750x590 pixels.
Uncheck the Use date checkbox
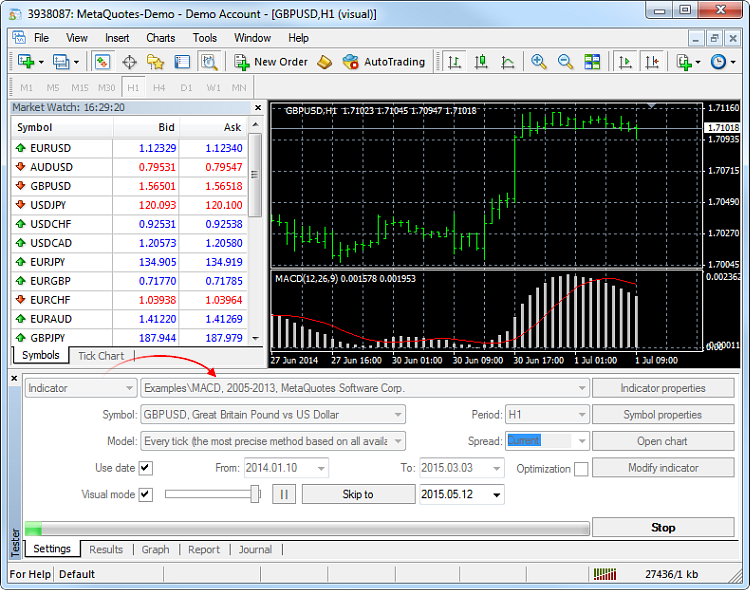[x=146, y=468]
